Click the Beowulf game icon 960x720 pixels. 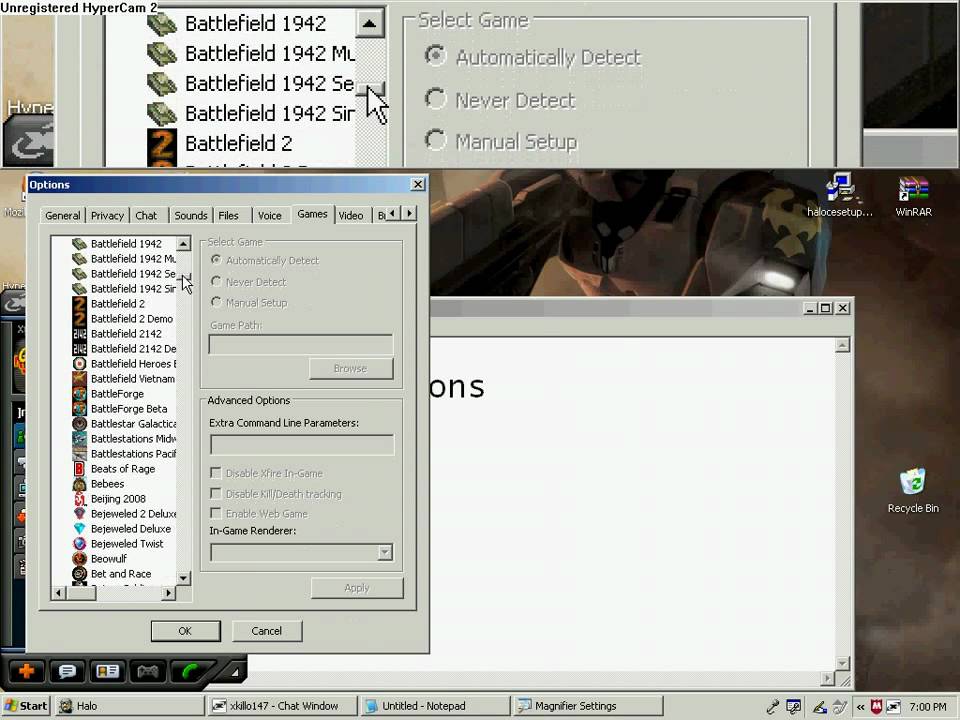tap(80, 559)
